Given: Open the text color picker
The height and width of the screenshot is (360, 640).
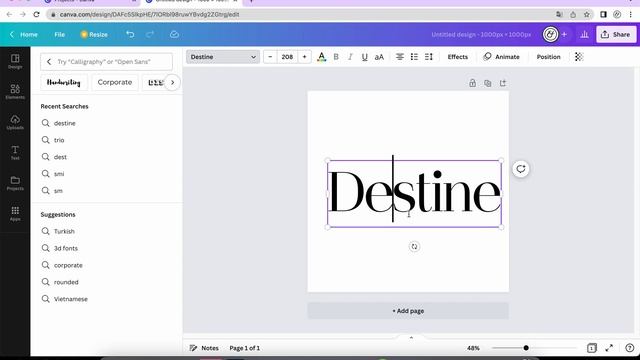Looking at the screenshot, I should click(321, 57).
